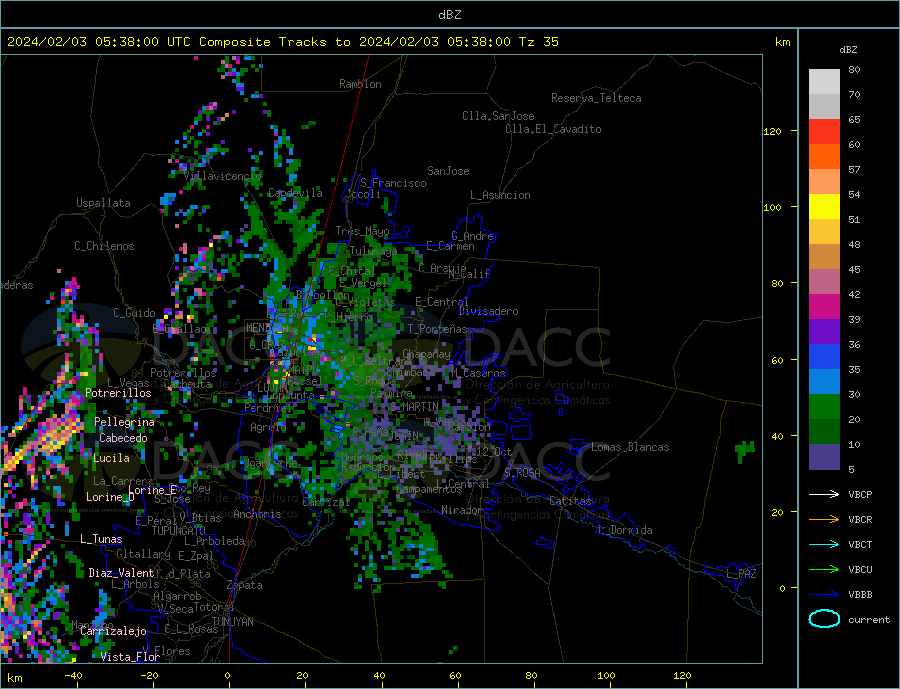
Task: Click the 'dBZ' title at top center
Action: (x=449, y=15)
